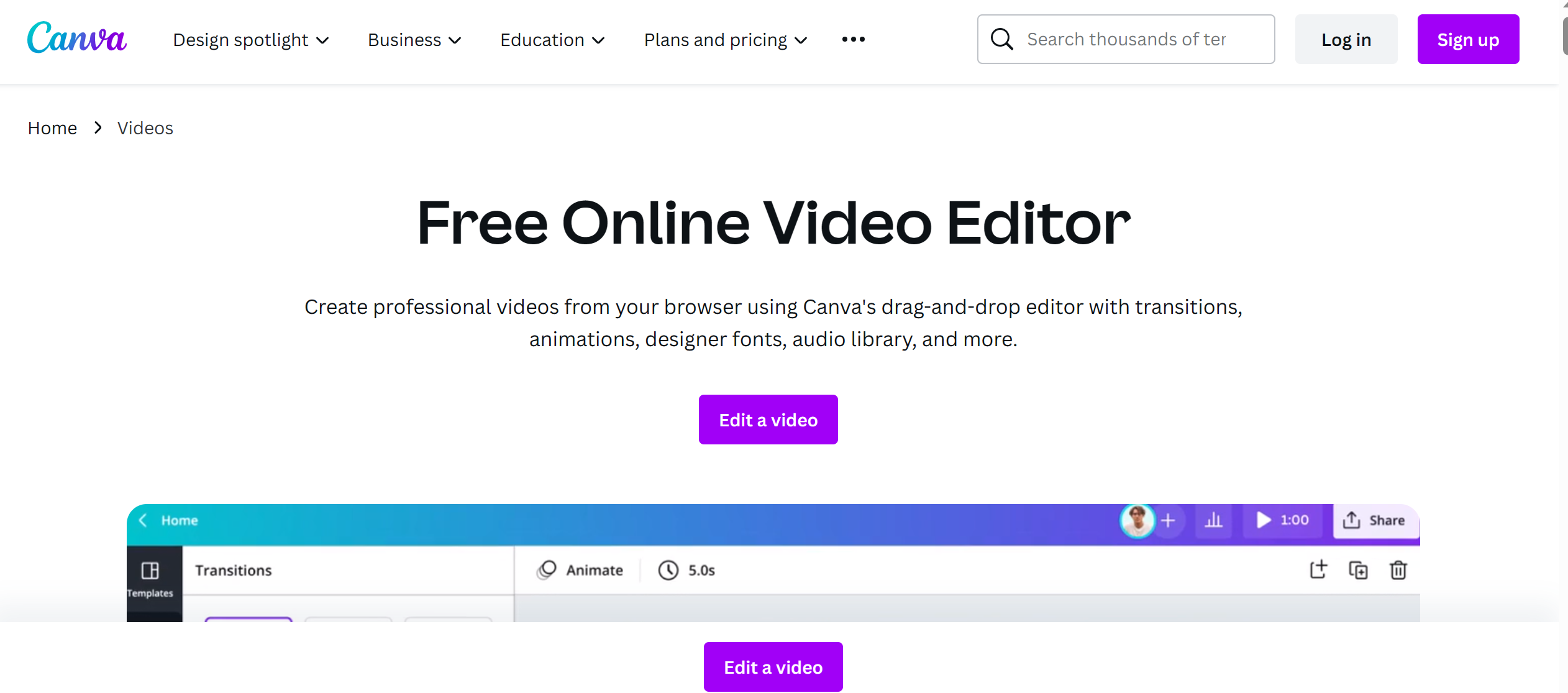Click the Edit a video button
Viewport: 1568px width, 693px height.
(768, 420)
